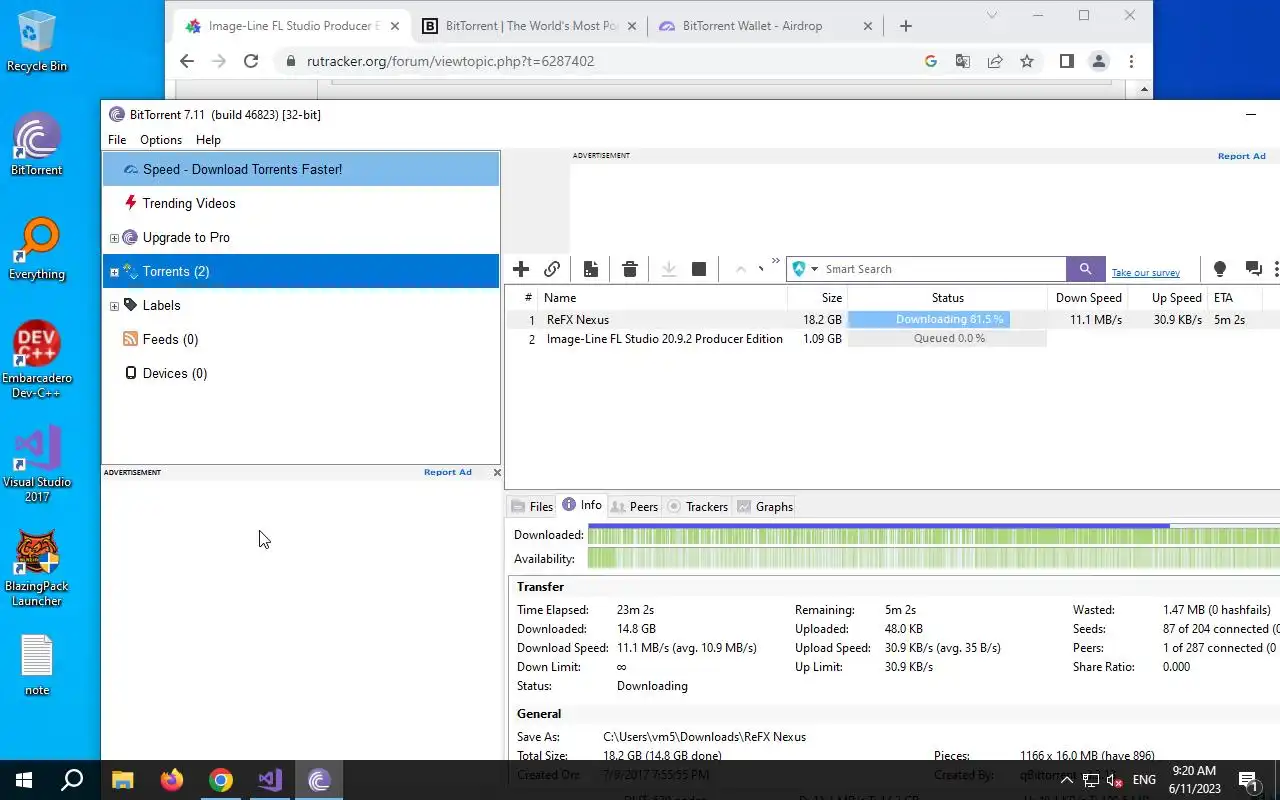Click Add Torrent from URL link icon

(552, 269)
